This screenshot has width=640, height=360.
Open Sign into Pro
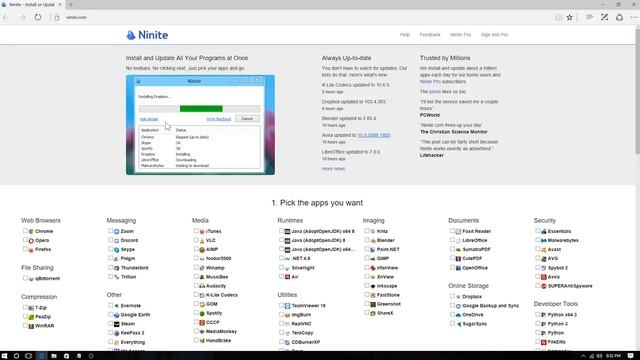pyautogui.click(x=494, y=35)
